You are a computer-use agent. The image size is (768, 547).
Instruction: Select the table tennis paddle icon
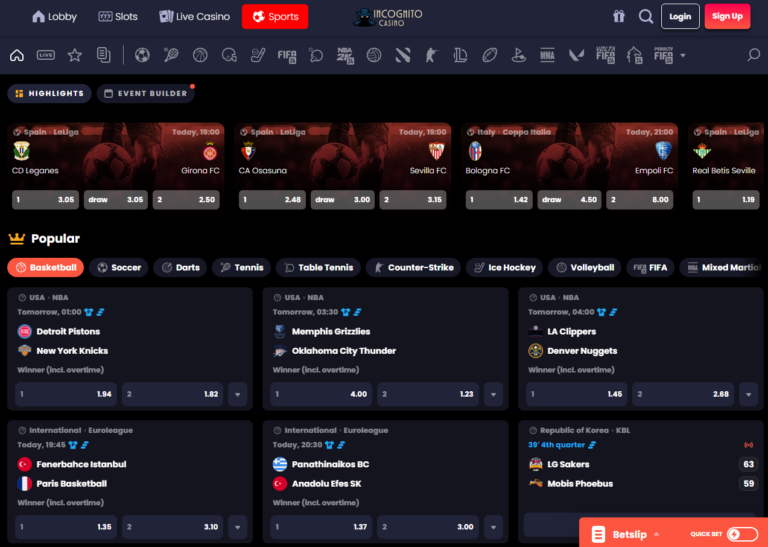coord(316,55)
